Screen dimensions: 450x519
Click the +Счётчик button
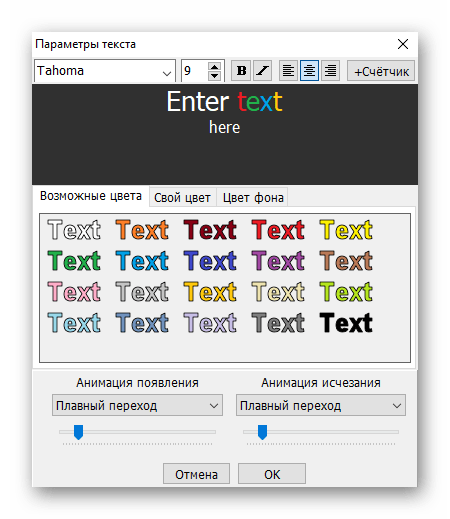tap(381, 71)
